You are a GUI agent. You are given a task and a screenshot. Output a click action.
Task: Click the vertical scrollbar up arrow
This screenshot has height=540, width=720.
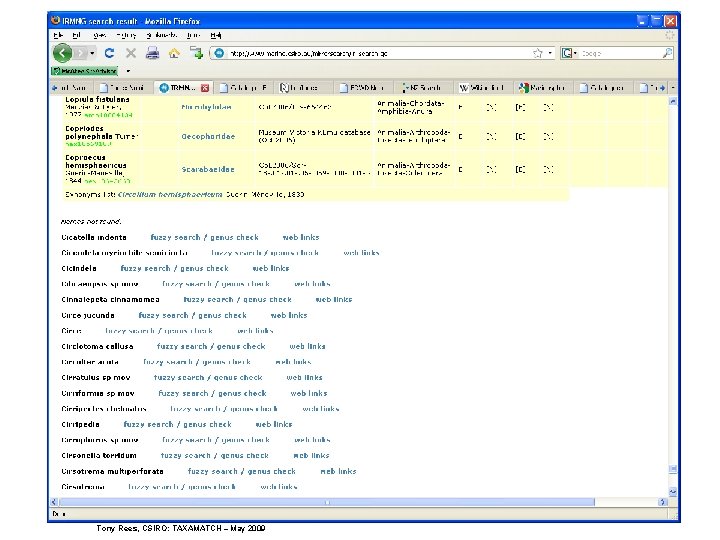tap(673, 101)
